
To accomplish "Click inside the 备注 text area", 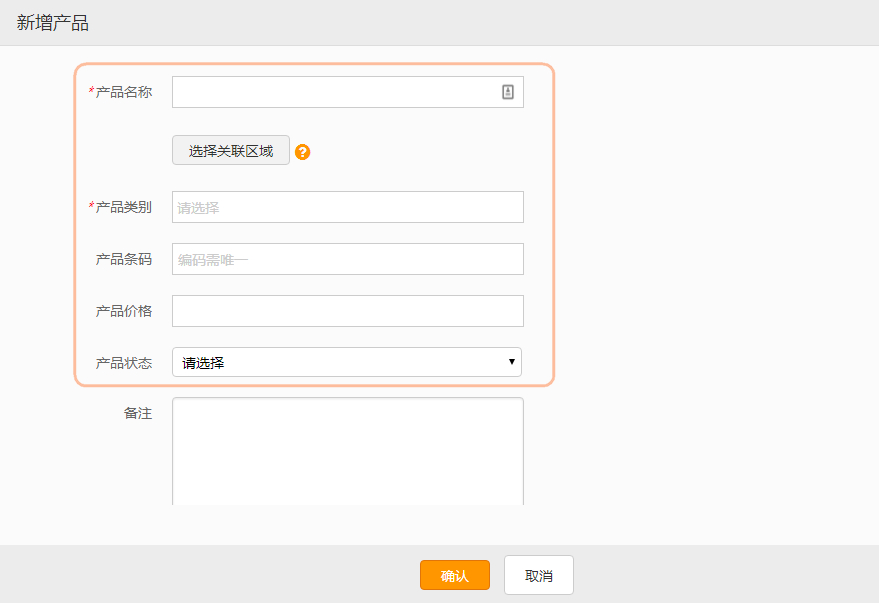I will click(348, 452).
